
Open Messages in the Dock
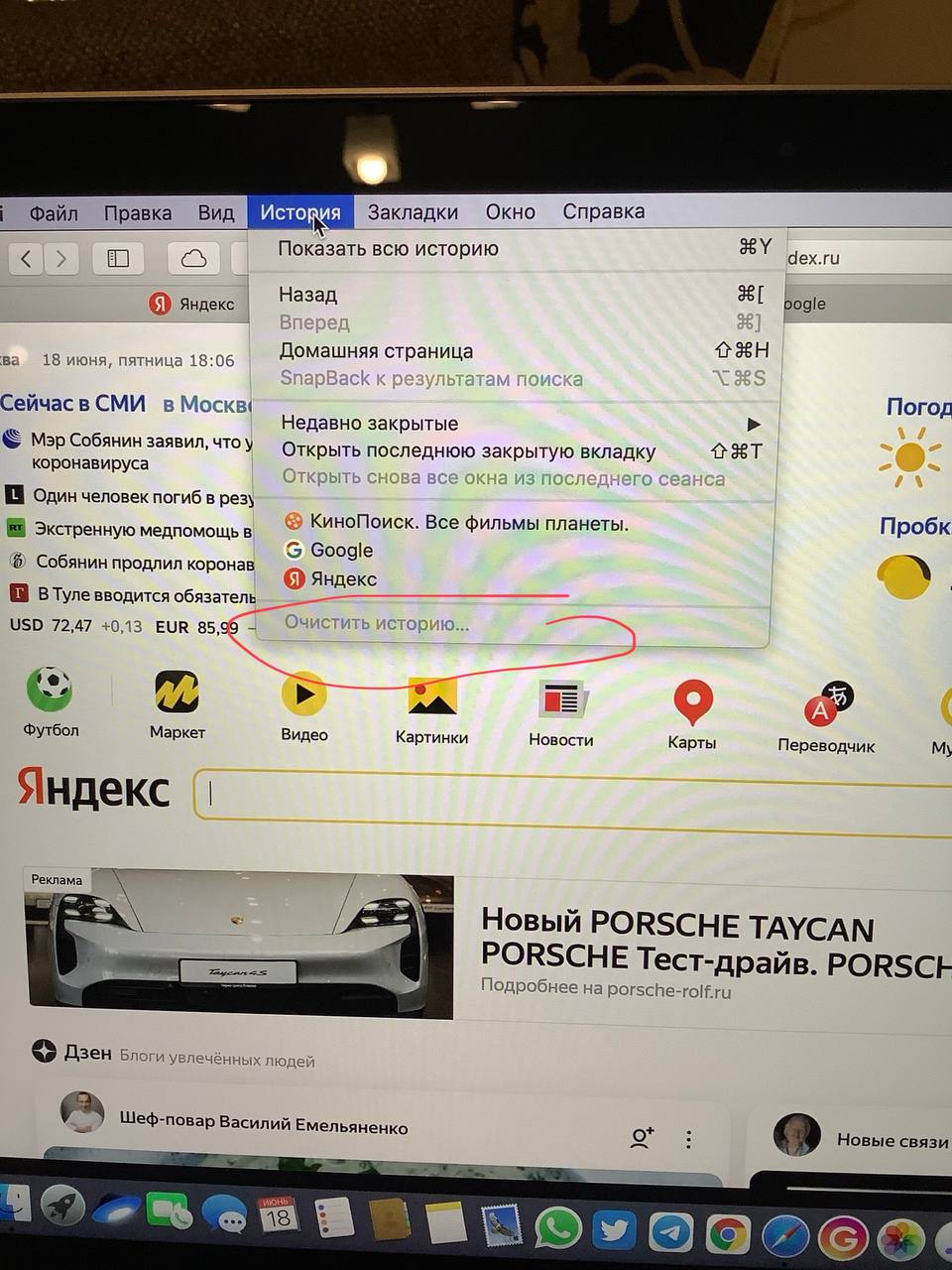224,1213
